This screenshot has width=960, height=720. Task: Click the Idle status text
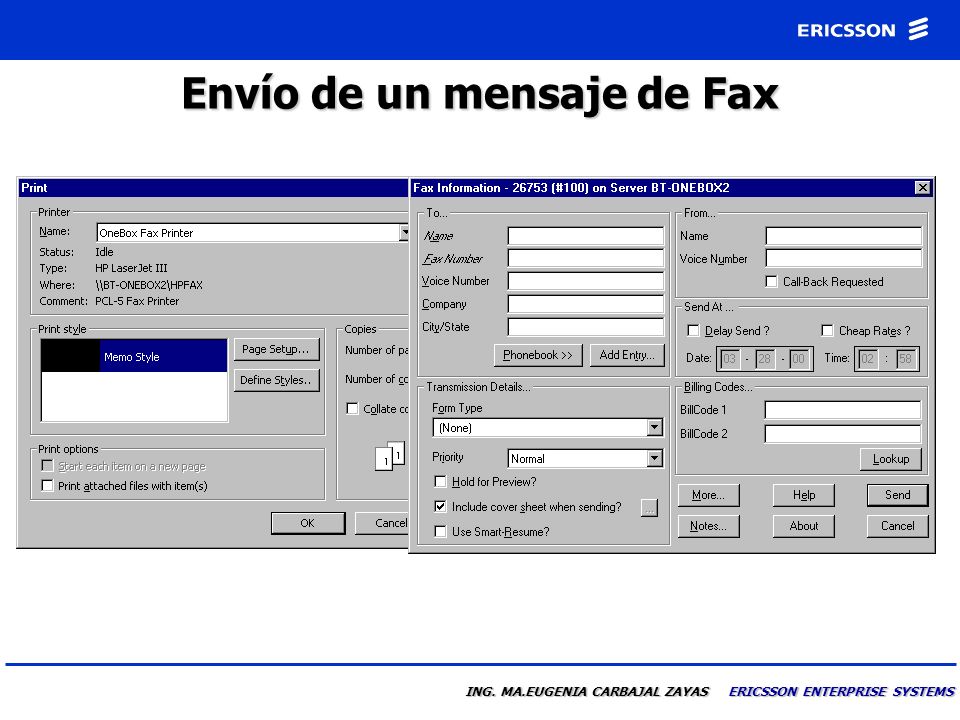[x=104, y=252]
